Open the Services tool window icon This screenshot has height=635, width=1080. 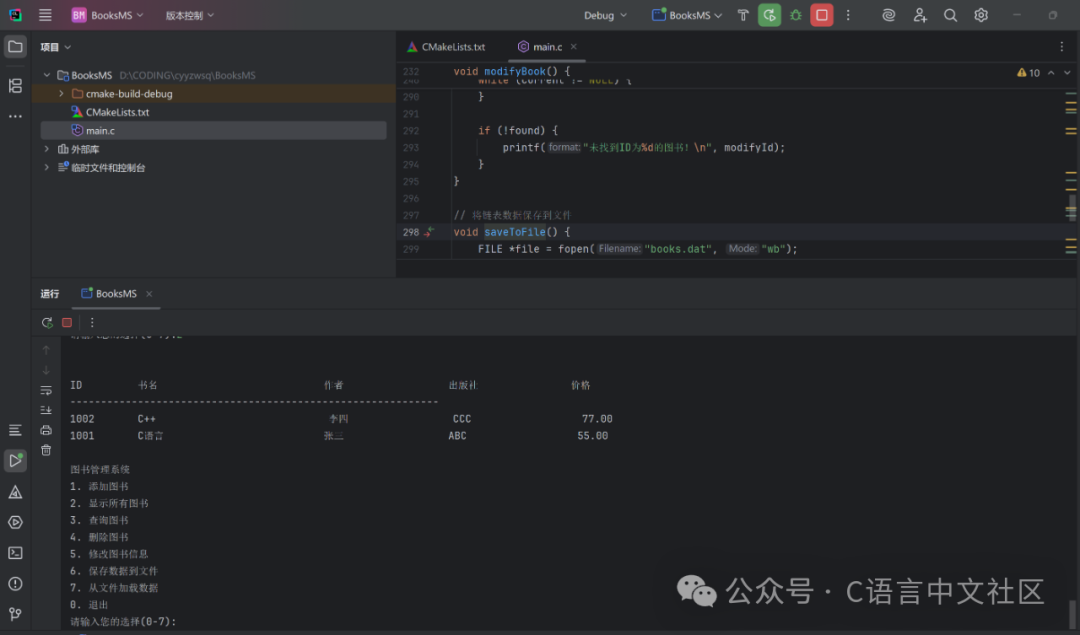click(x=15, y=523)
